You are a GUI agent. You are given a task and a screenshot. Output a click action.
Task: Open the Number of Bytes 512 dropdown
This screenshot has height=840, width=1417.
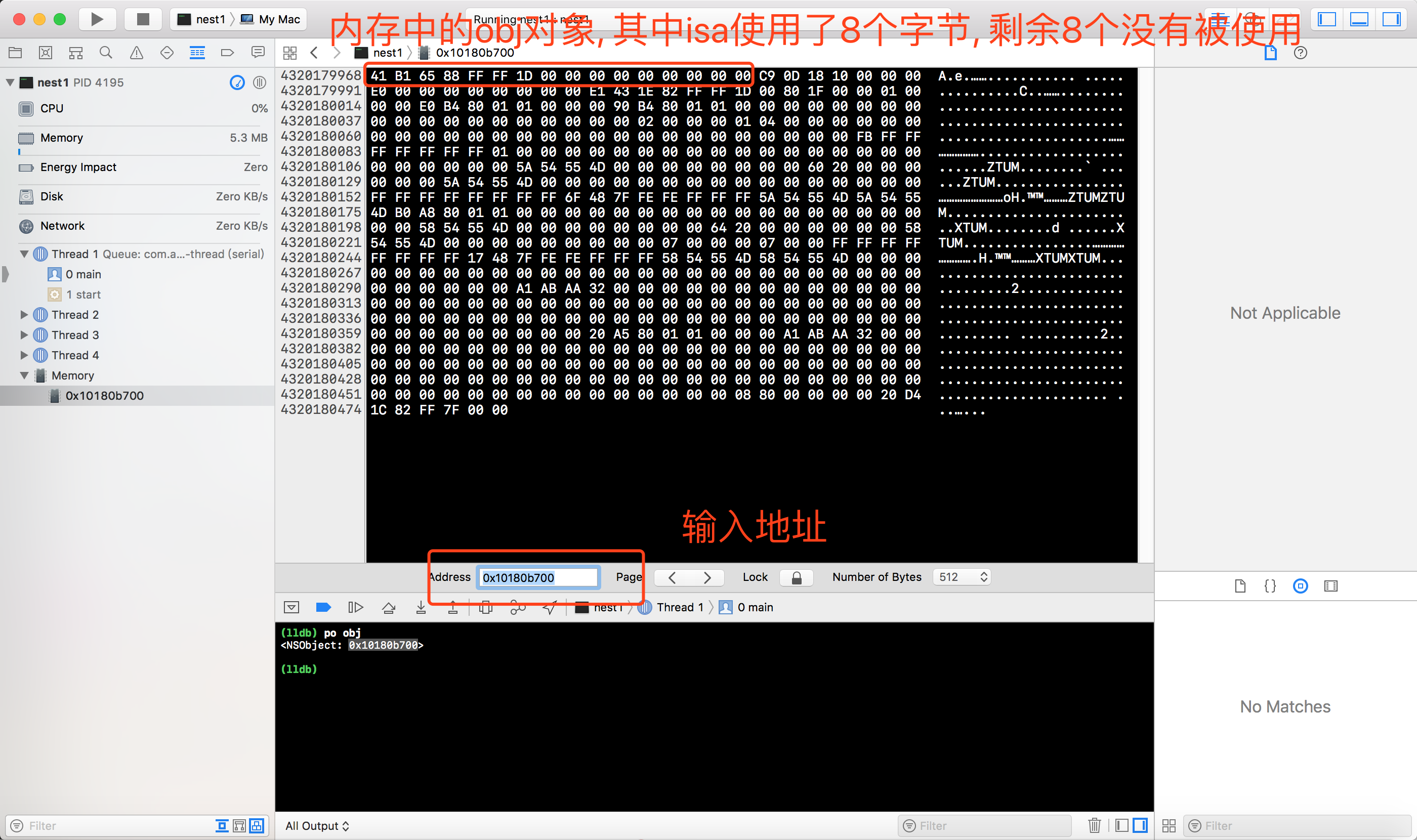click(x=961, y=577)
